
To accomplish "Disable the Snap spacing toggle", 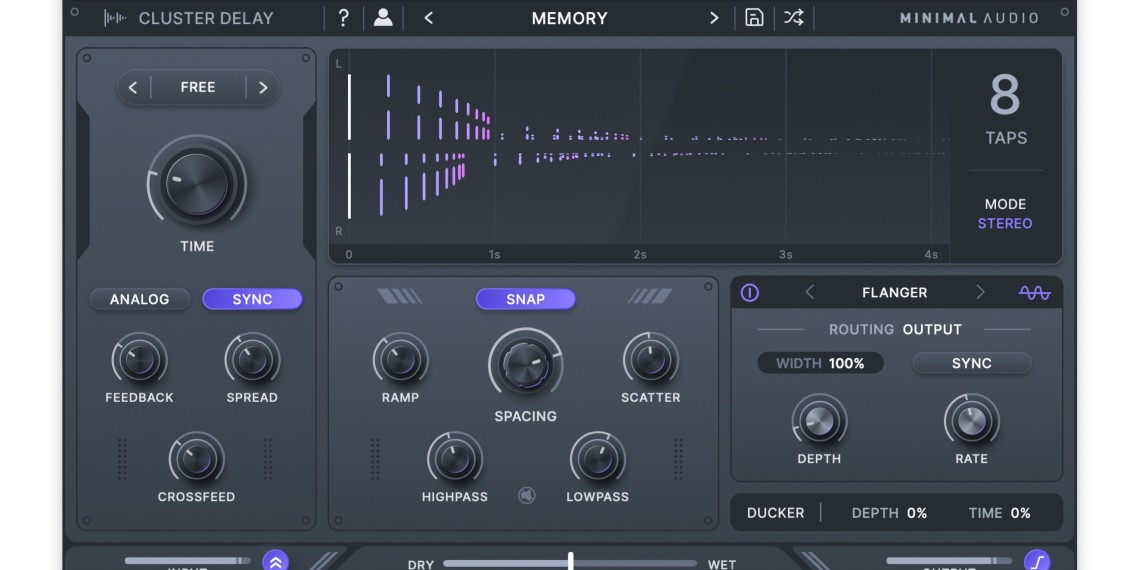I will [525, 299].
